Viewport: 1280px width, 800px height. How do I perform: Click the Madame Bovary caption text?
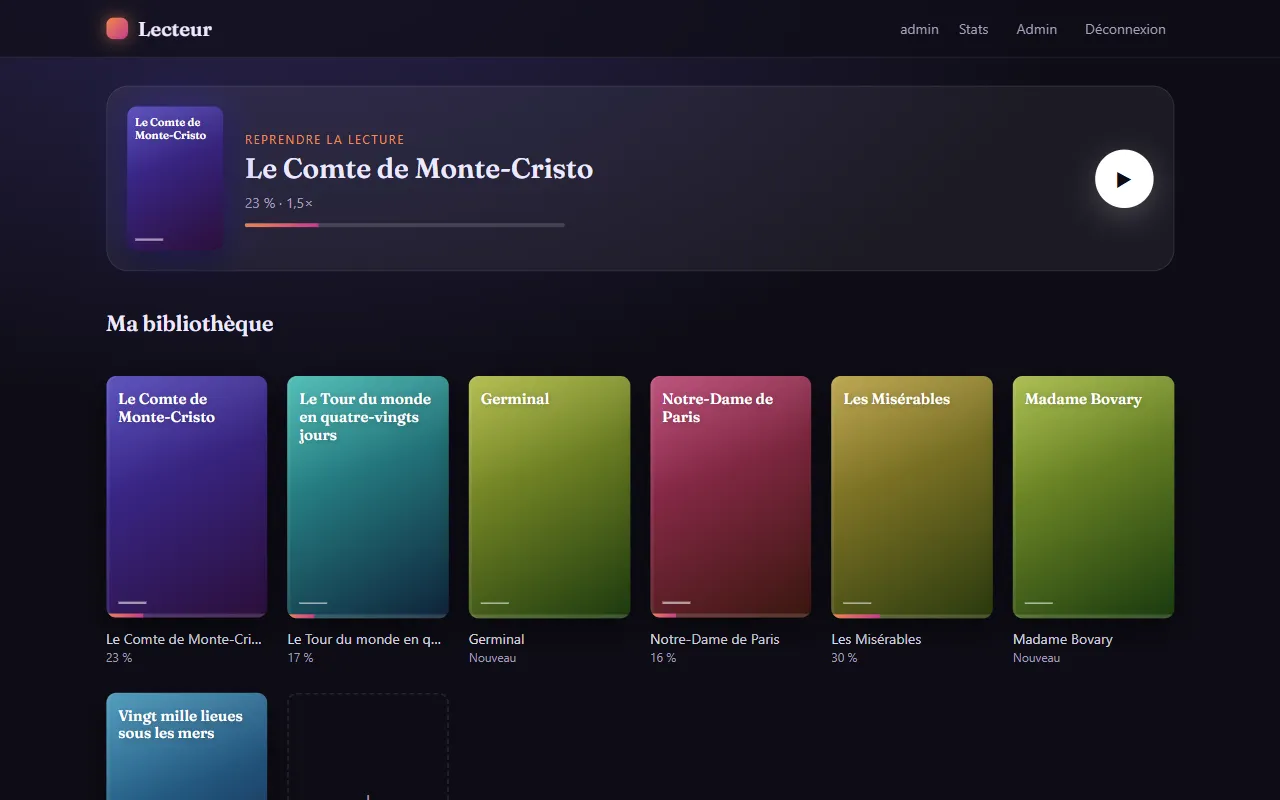(1063, 639)
